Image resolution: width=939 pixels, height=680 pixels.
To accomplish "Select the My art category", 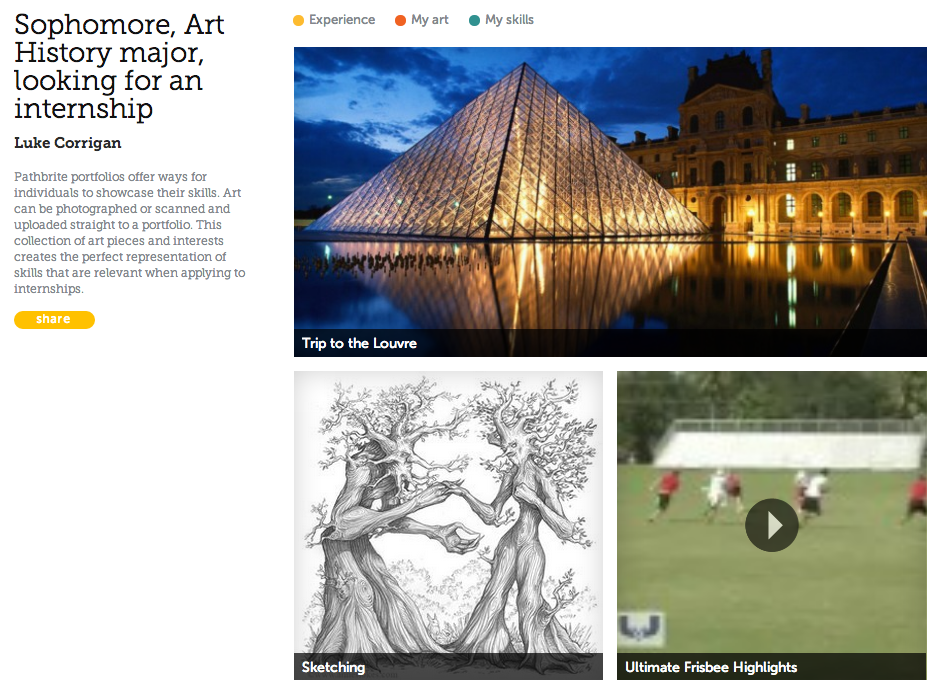I will pyautogui.click(x=429, y=20).
